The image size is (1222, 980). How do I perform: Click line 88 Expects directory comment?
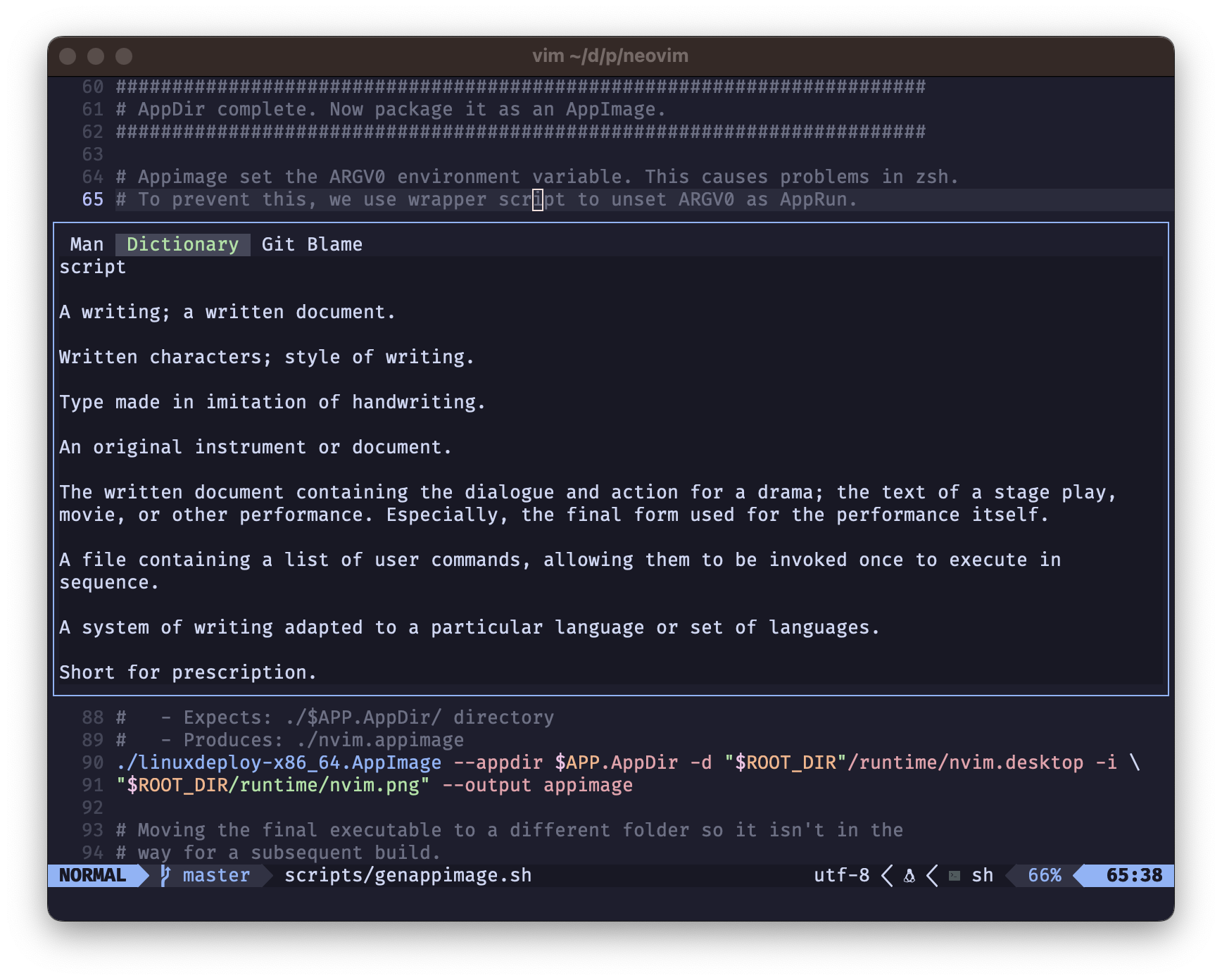[334, 717]
